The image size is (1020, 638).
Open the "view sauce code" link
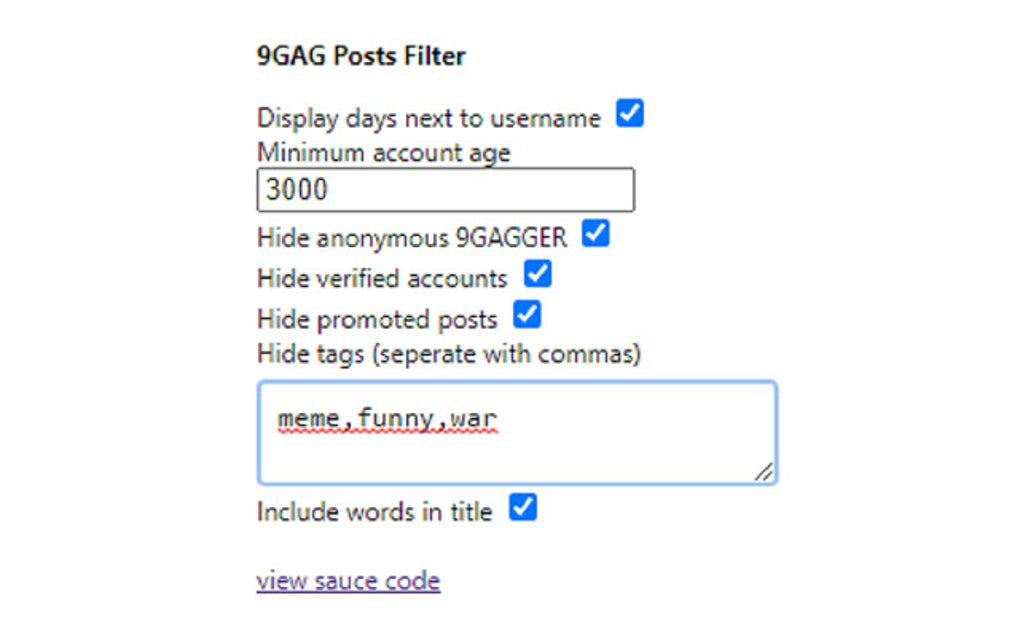tap(348, 580)
